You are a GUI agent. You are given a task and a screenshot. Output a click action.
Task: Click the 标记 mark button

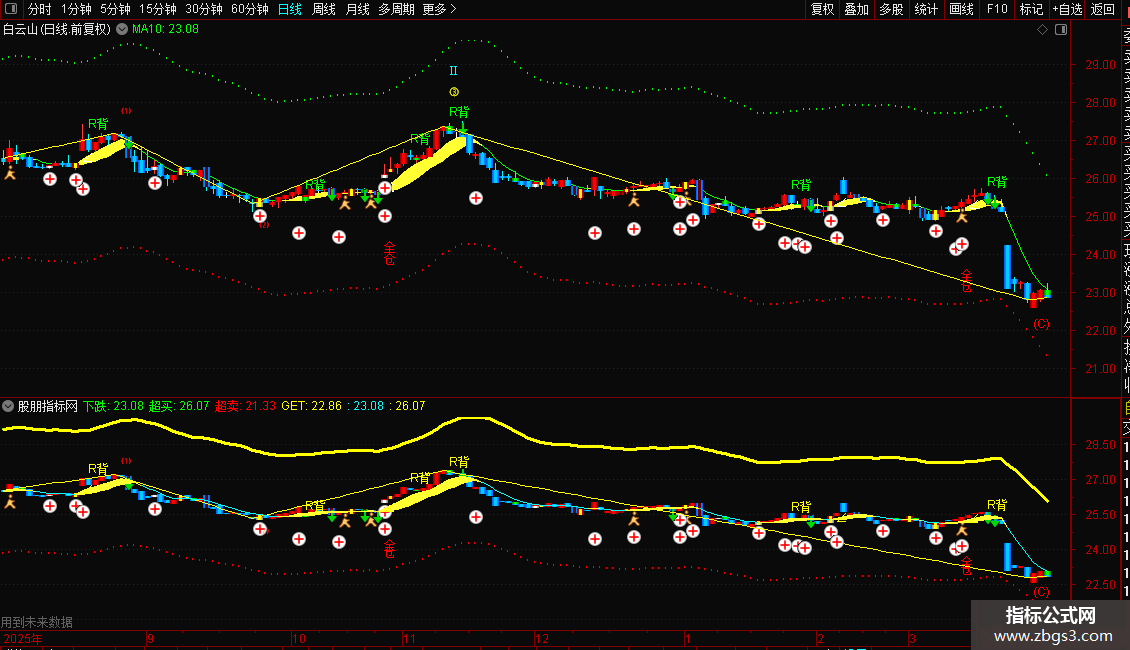tap(1031, 9)
